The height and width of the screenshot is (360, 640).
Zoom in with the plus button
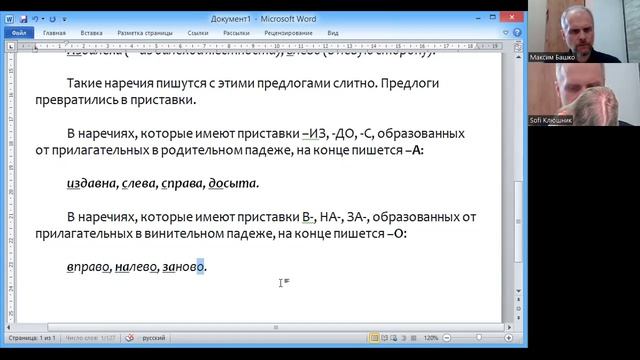point(509,338)
